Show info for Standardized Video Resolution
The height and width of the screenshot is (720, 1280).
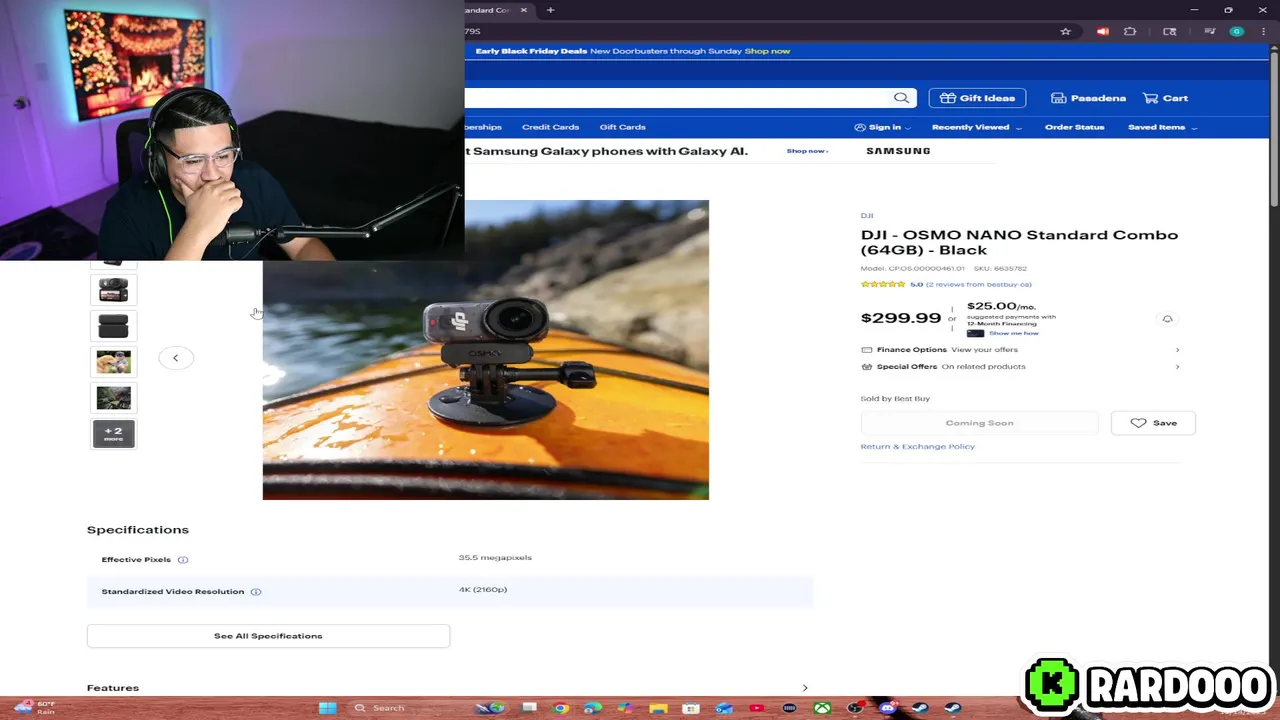(x=256, y=592)
